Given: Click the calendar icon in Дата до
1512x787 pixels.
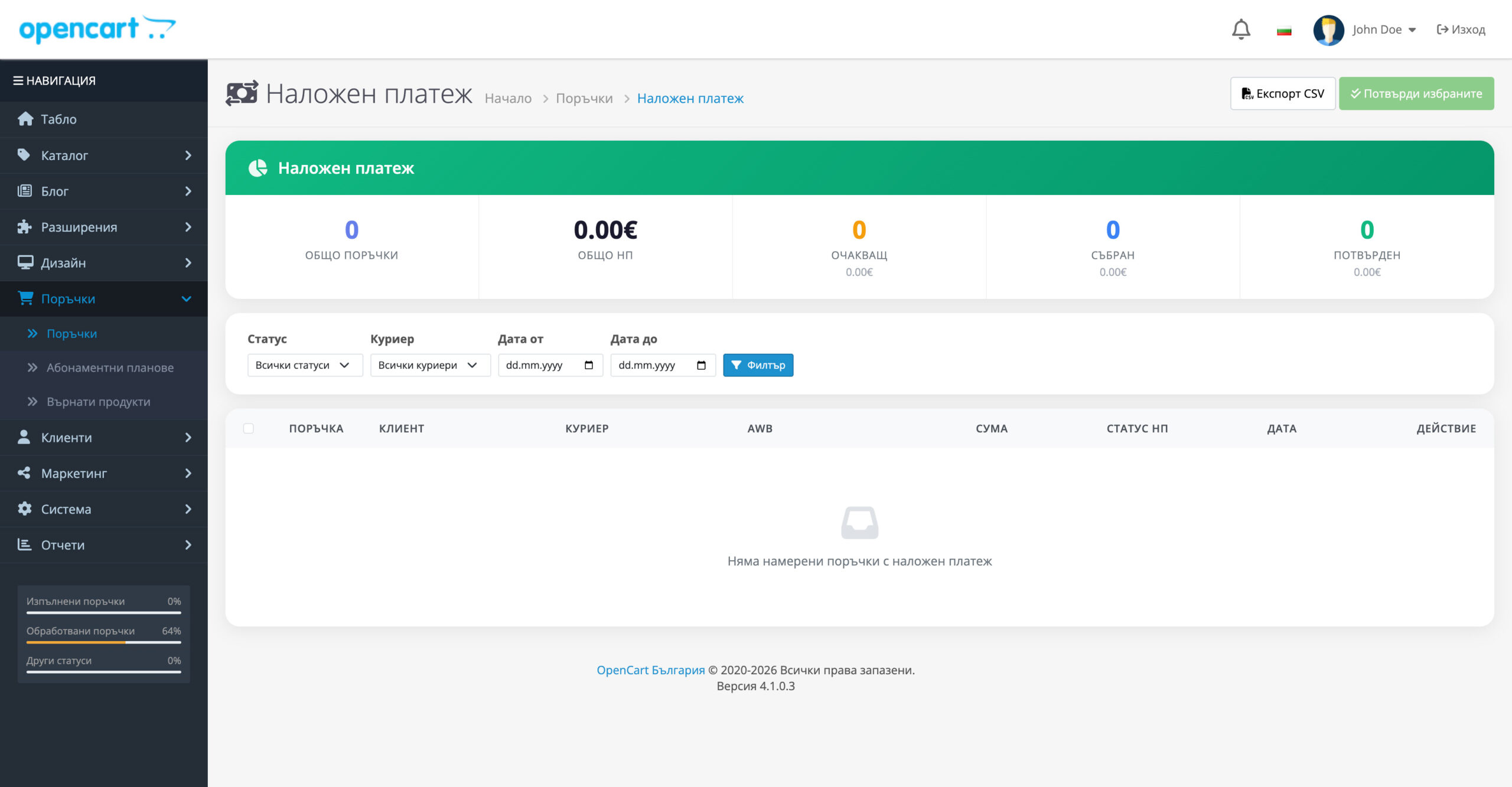Looking at the screenshot, I should (x=701, y=365).
